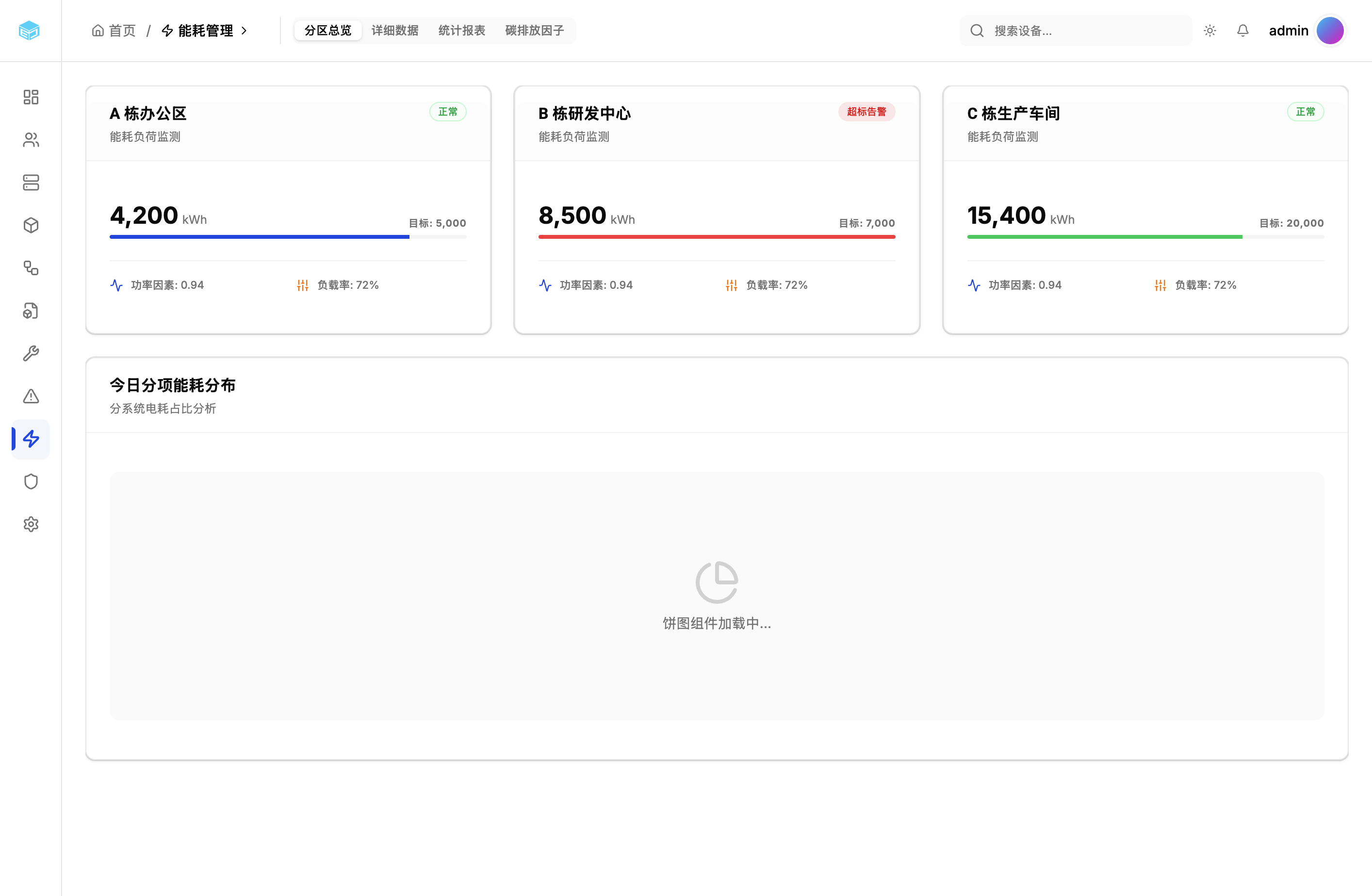
Task: Click the 超标告警 badge on B 栋研发中心
Action: pyautogui.click(x=866, y=112)
